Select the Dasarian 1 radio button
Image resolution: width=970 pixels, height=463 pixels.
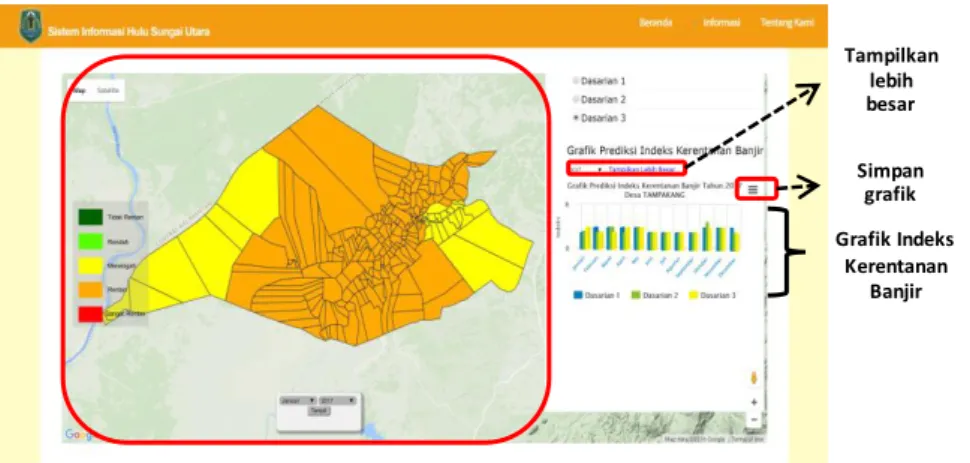click(576, 80)
